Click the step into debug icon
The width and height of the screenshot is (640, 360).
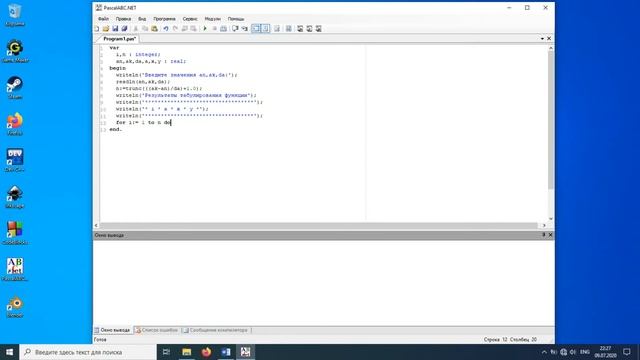(x=244, y=29)
